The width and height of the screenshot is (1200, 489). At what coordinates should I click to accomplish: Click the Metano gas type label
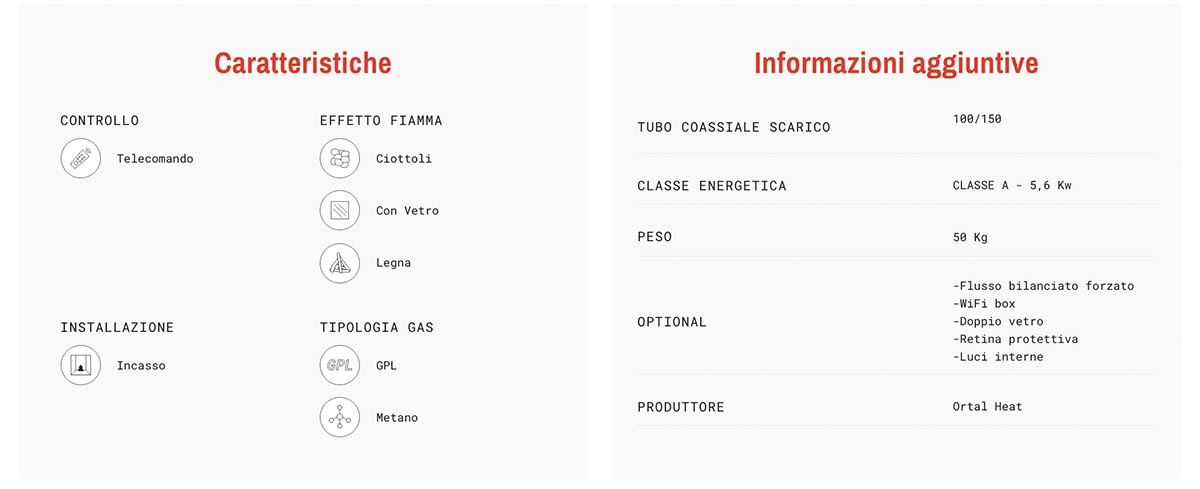click(x=397, y=418)
